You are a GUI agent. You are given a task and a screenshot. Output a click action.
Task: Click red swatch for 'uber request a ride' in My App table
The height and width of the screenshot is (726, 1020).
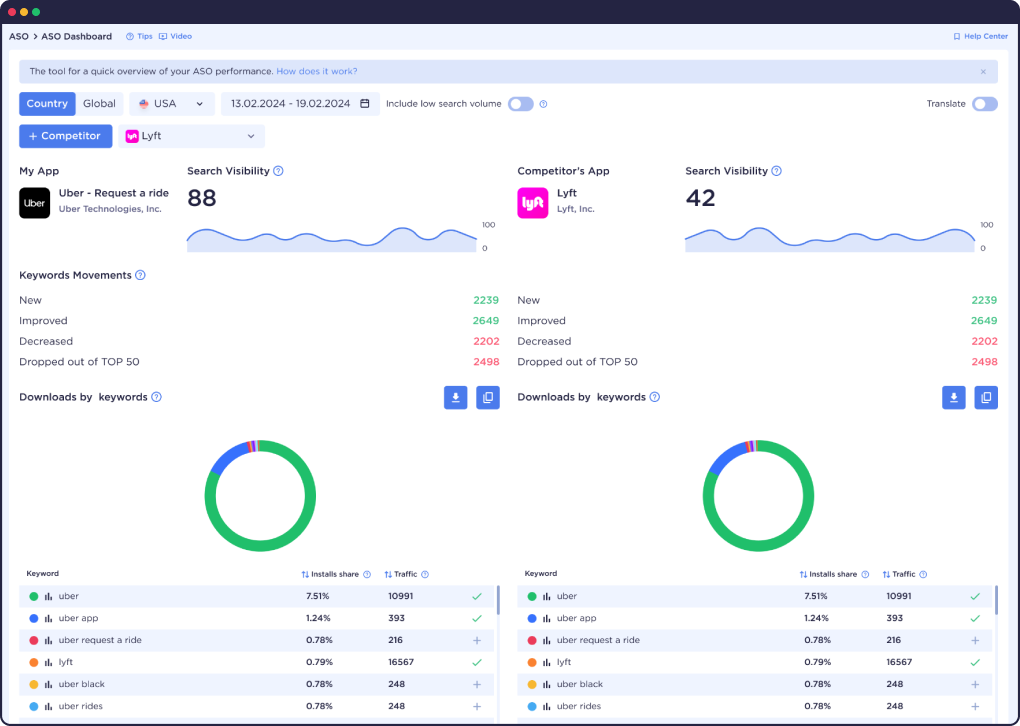pyautogui.click(x=34, y=641)
